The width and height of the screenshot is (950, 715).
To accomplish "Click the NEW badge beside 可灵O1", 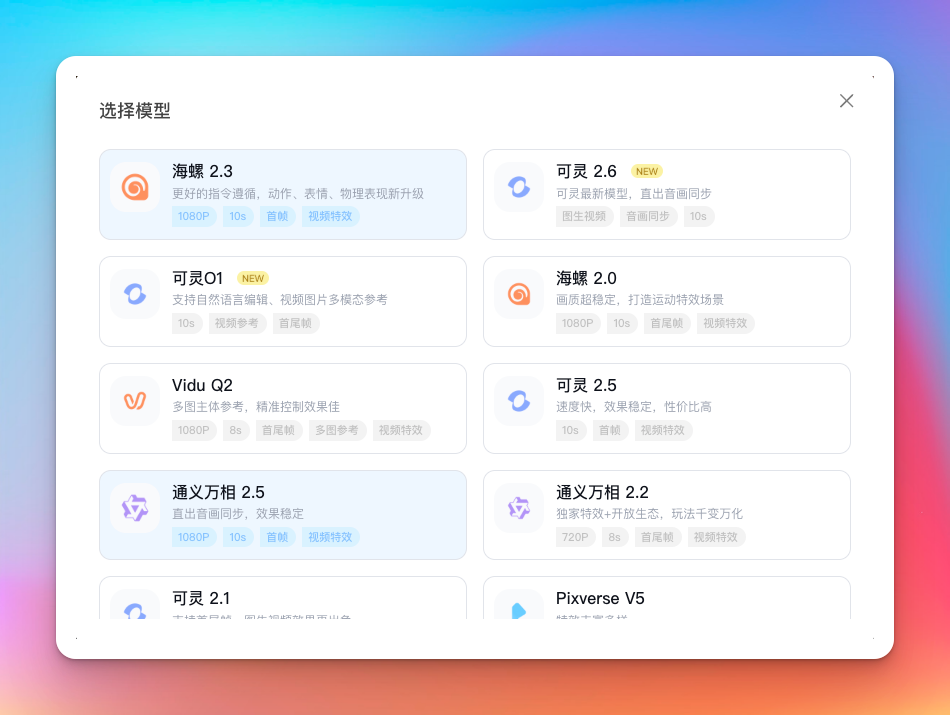I will coord(253,278).
